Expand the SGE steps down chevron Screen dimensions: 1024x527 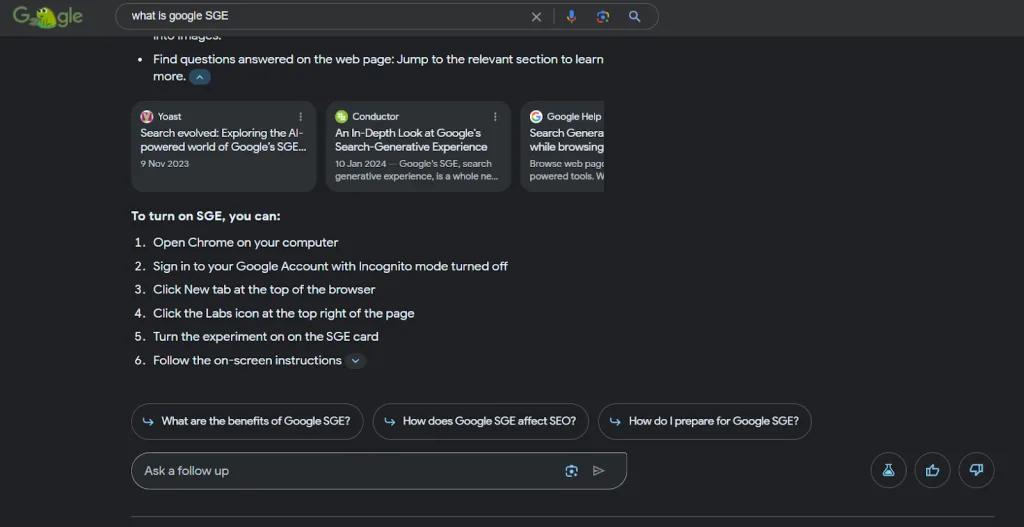pos(356,361)
